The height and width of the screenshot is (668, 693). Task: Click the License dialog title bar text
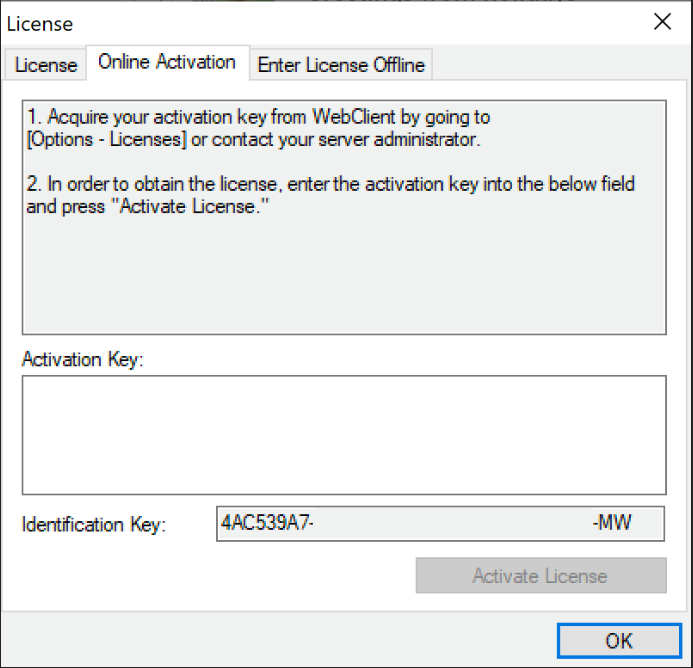tap(40, 23)
